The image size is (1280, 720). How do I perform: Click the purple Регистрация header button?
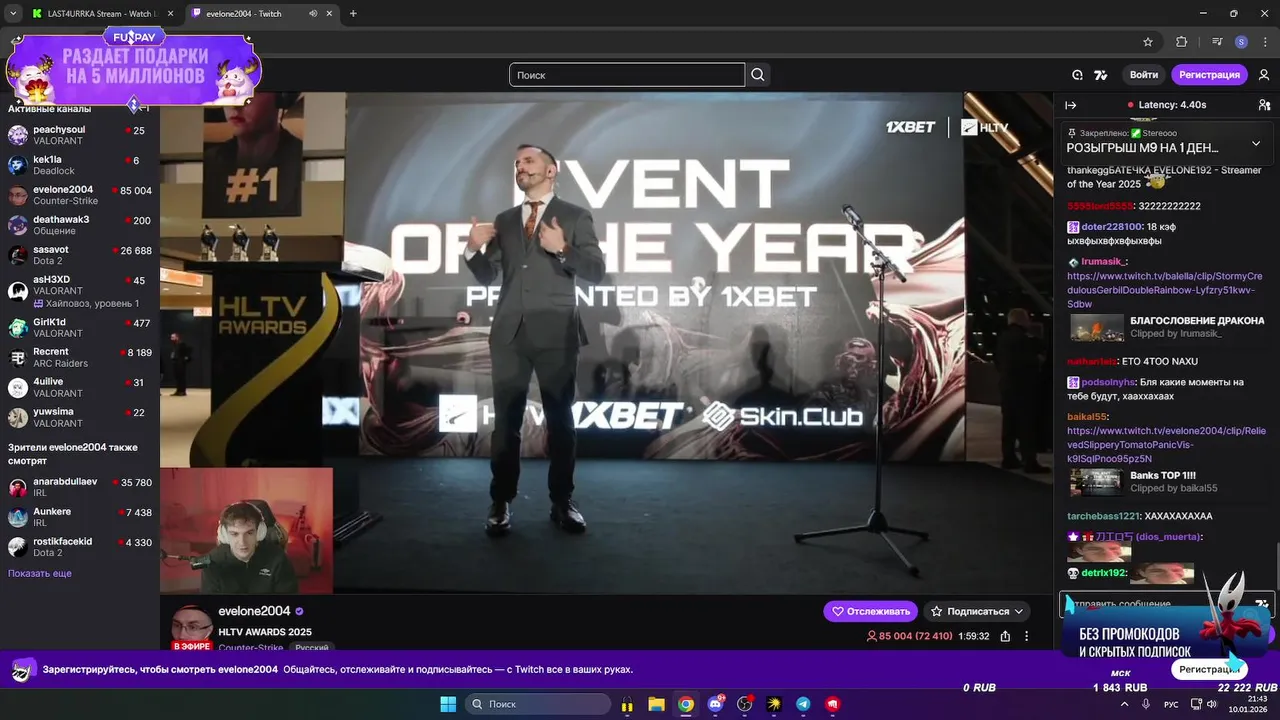[1209, 75]
